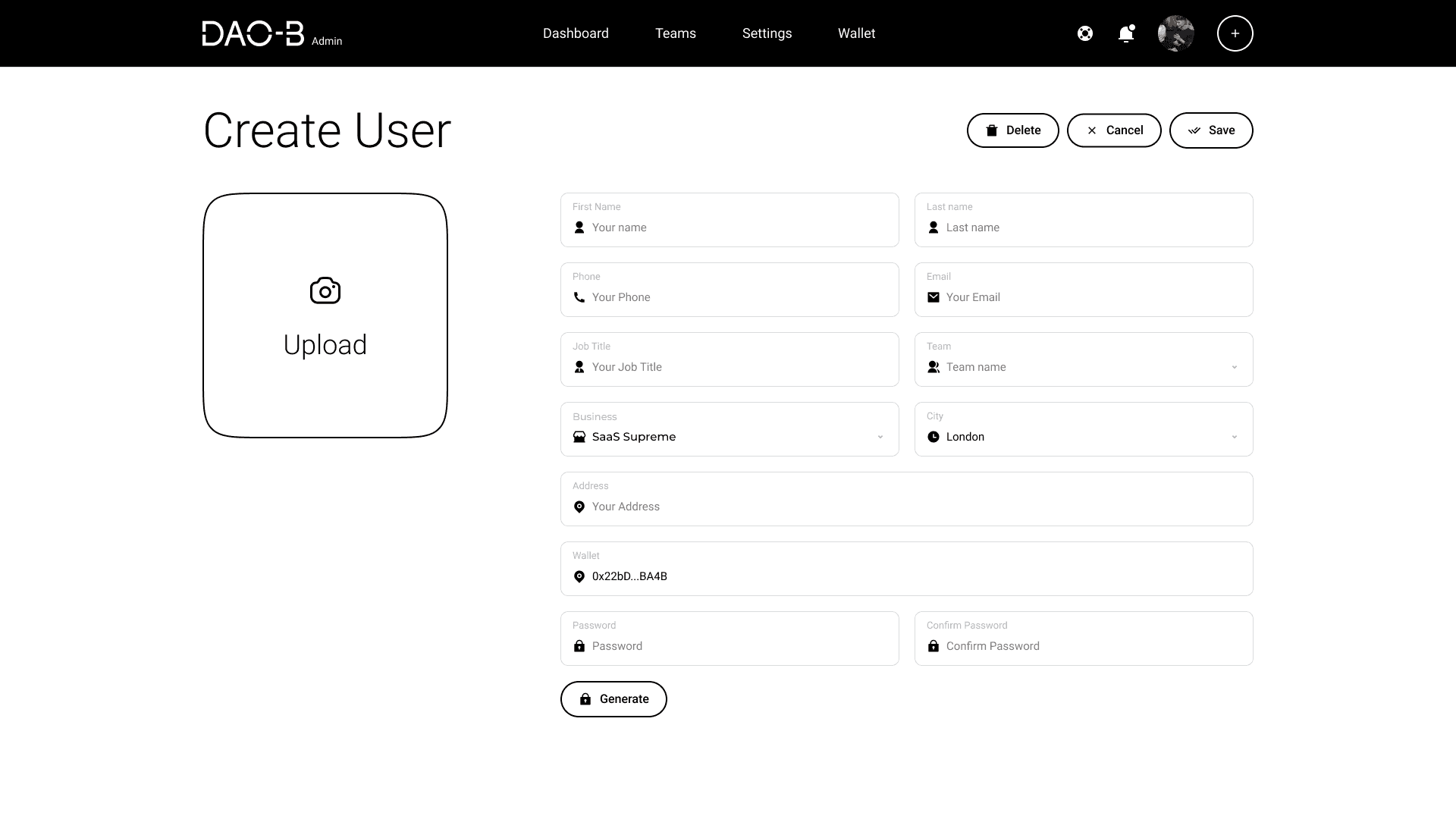Open Settings in the navigation
This screenshot has width=1456, height=819.
tap(767, 33)
